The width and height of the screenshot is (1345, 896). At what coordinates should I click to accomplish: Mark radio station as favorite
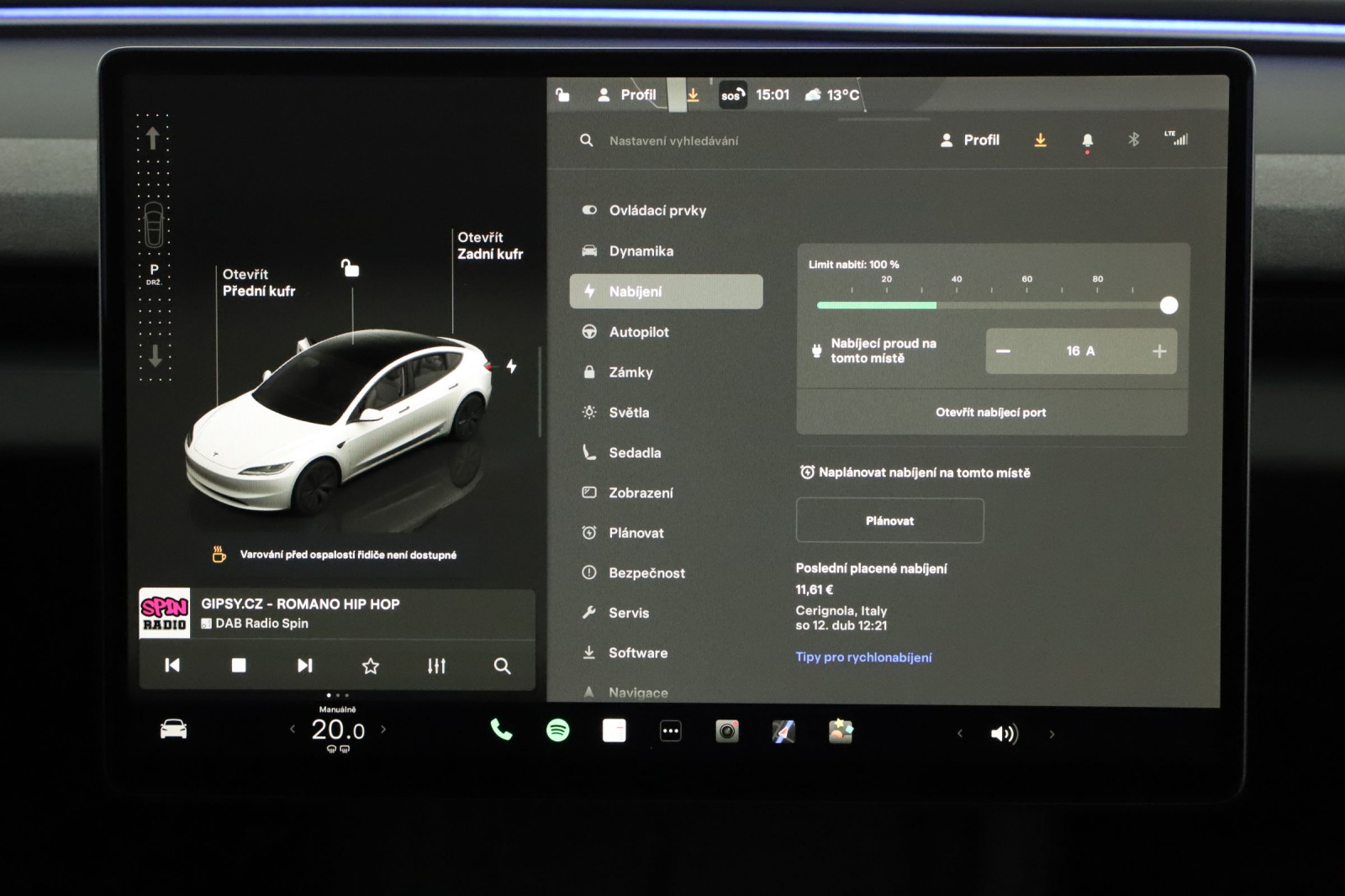coord(370,666)
